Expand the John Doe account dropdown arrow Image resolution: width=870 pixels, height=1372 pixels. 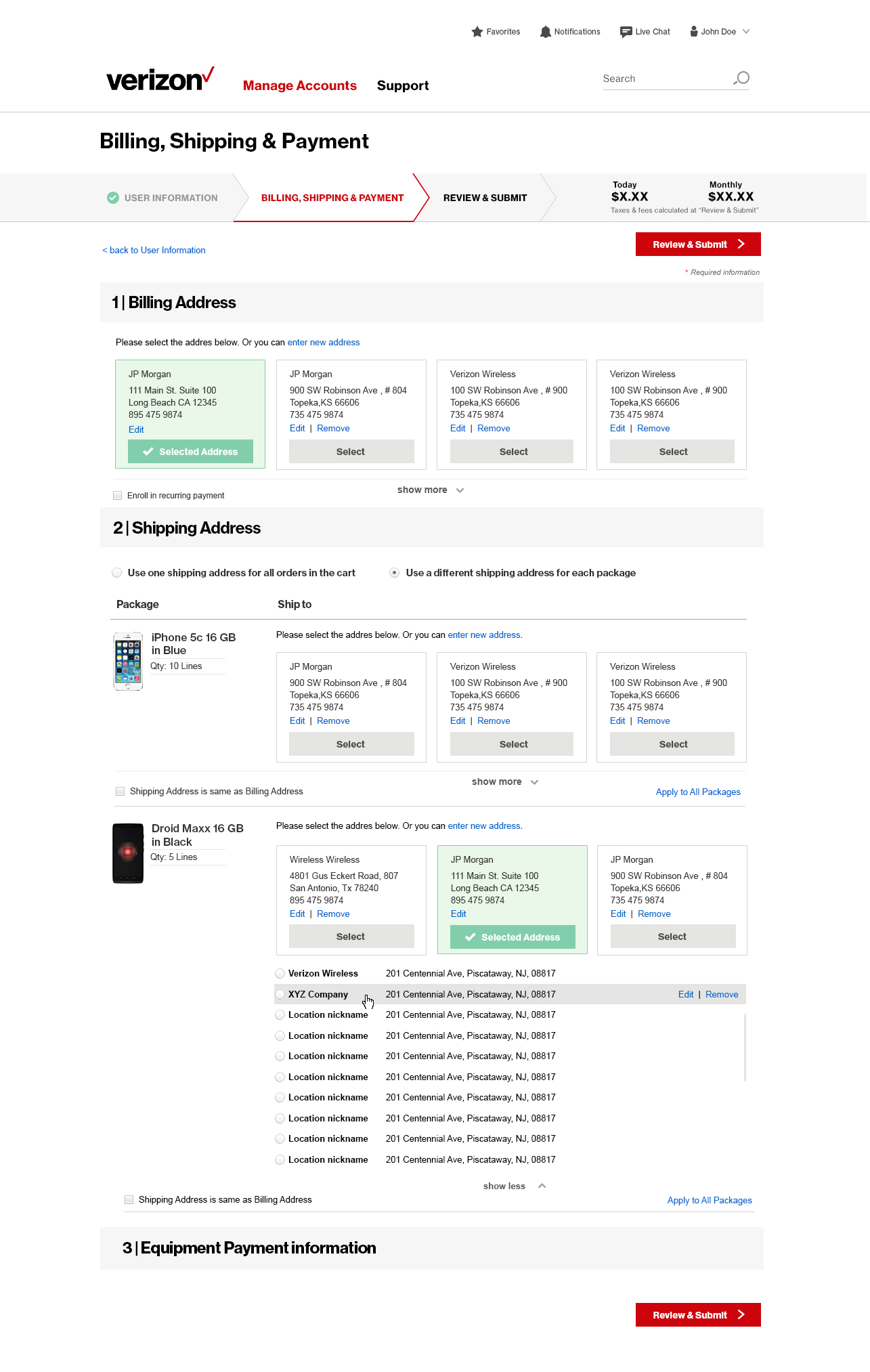(x=746, y=31)
